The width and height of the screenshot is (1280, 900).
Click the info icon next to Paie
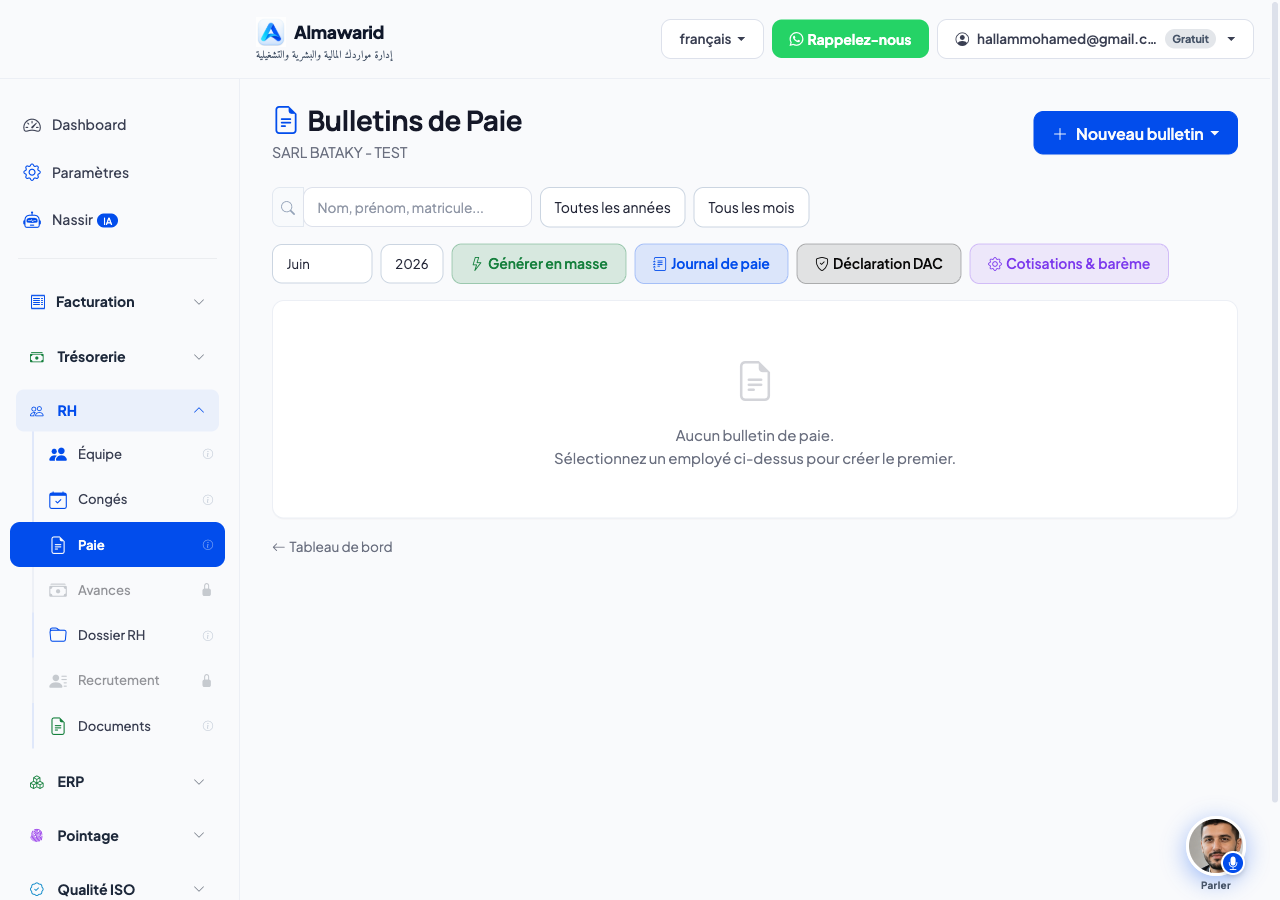pyautogui.click(x=208, y=545)
